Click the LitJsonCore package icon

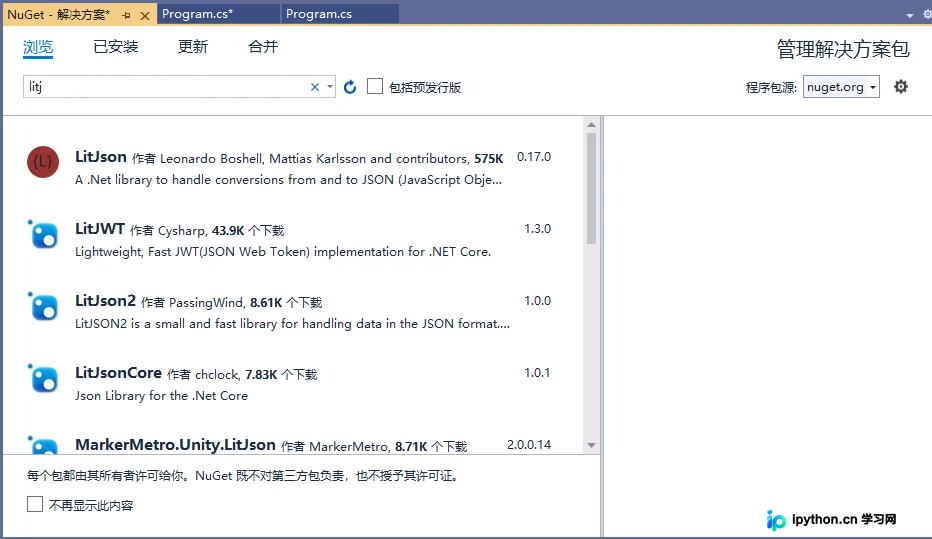point(43,378)
